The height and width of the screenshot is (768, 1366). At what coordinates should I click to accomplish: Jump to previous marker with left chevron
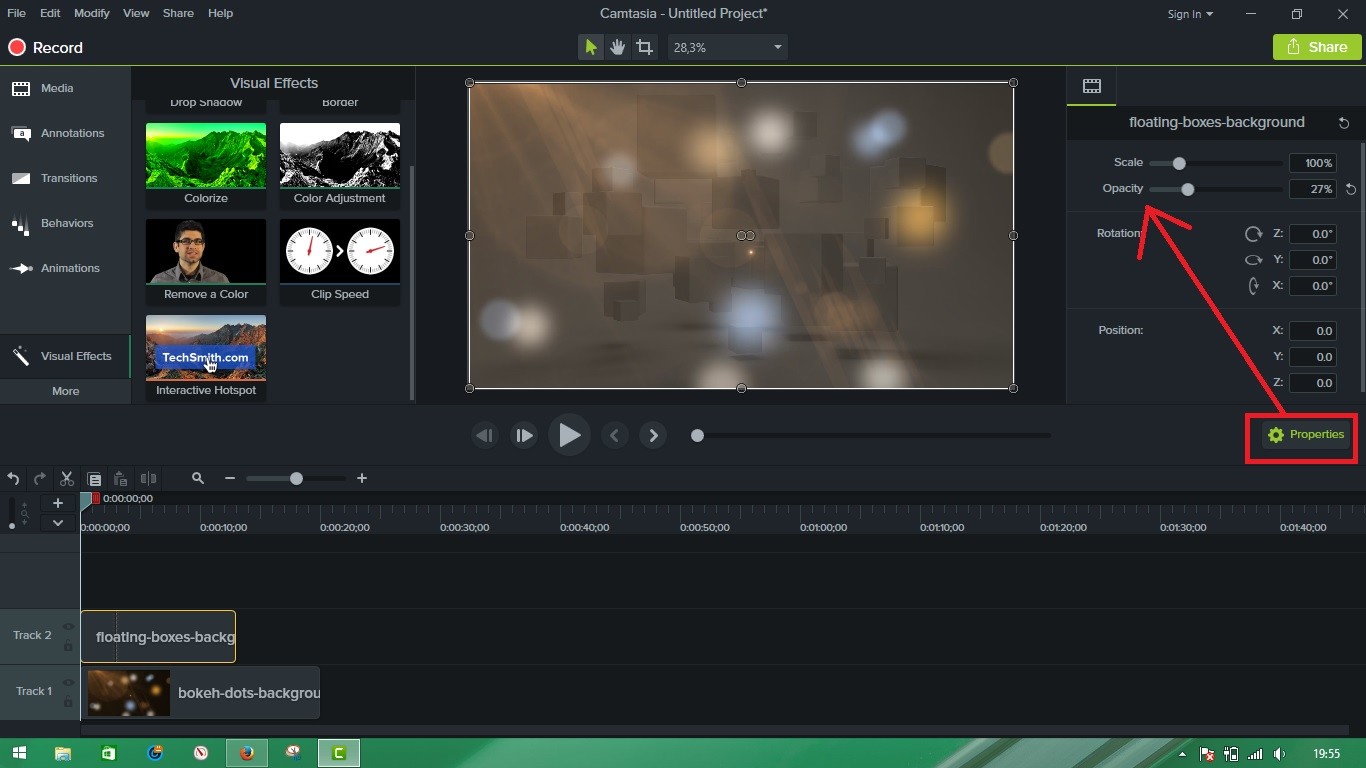tap(615, 435)
